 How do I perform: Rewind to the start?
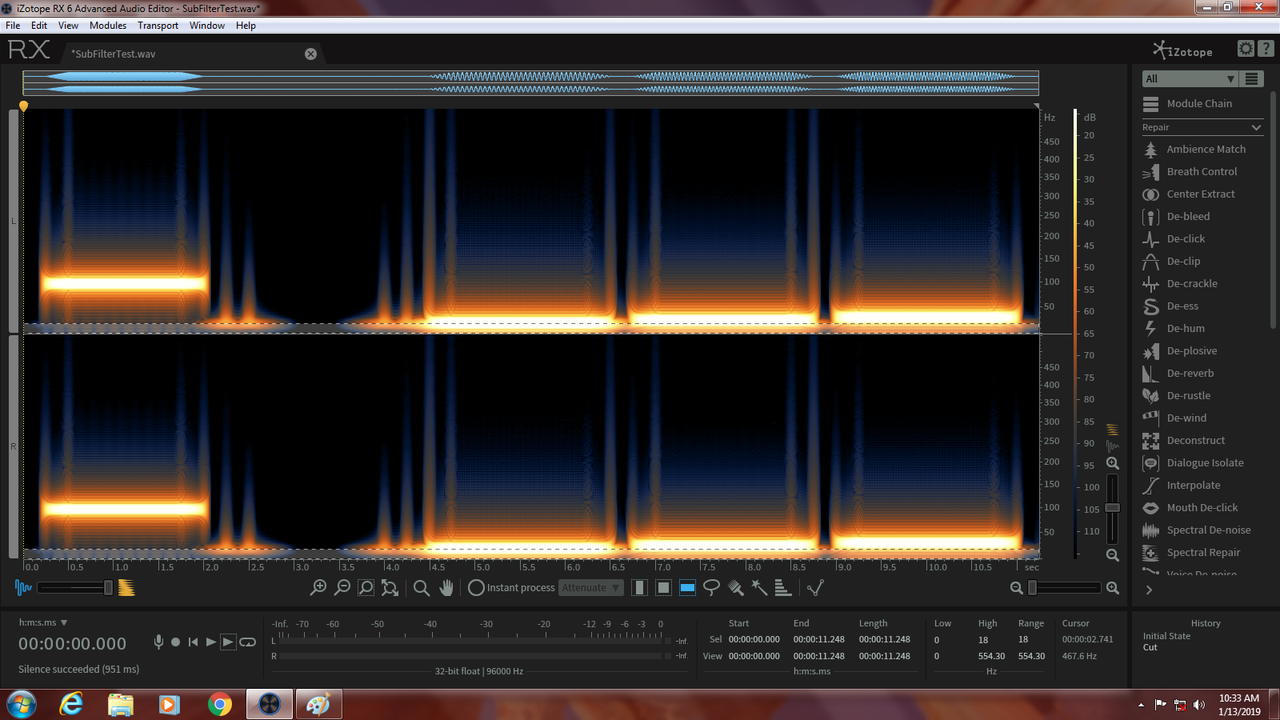click(193, 642)
